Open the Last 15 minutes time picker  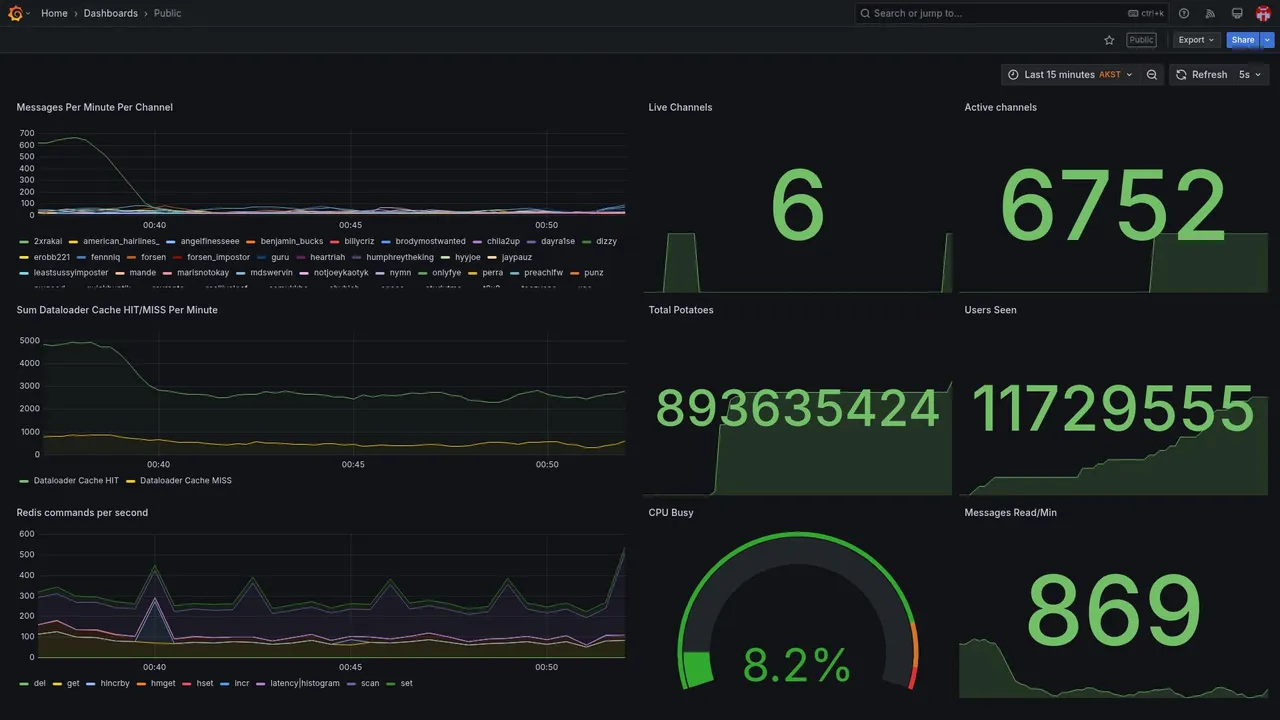pyautogui.click(x=1070, y=75)
